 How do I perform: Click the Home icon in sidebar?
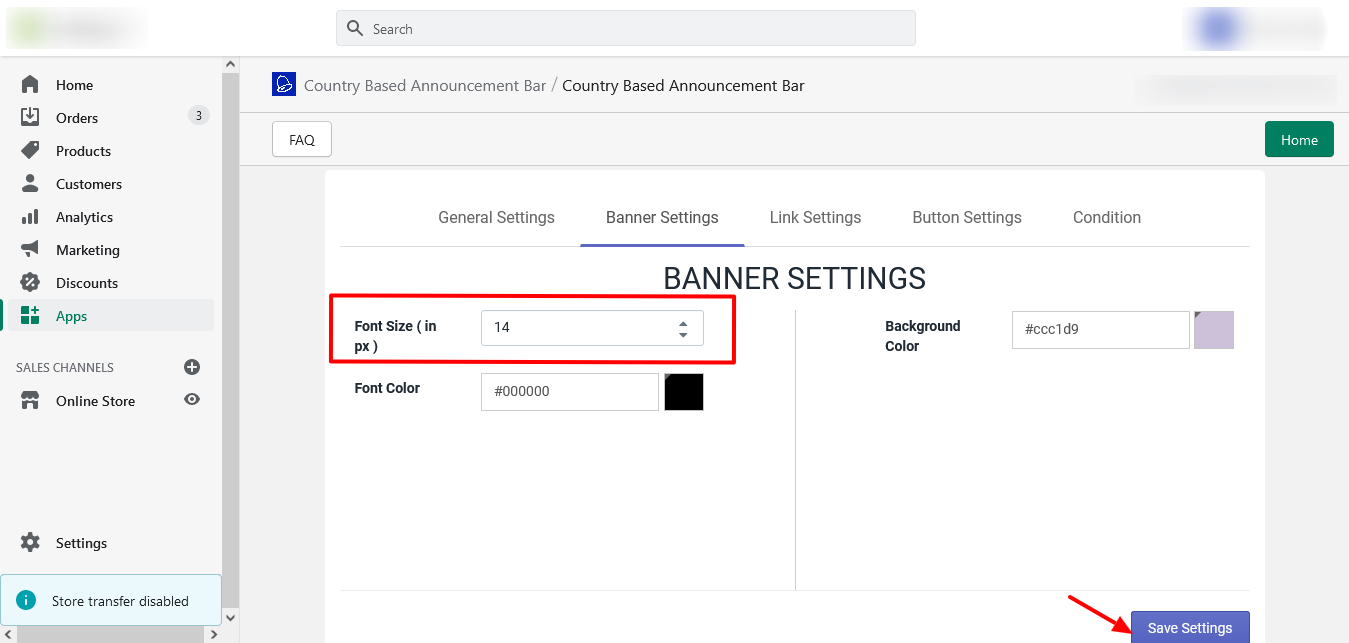pos(30,85)
